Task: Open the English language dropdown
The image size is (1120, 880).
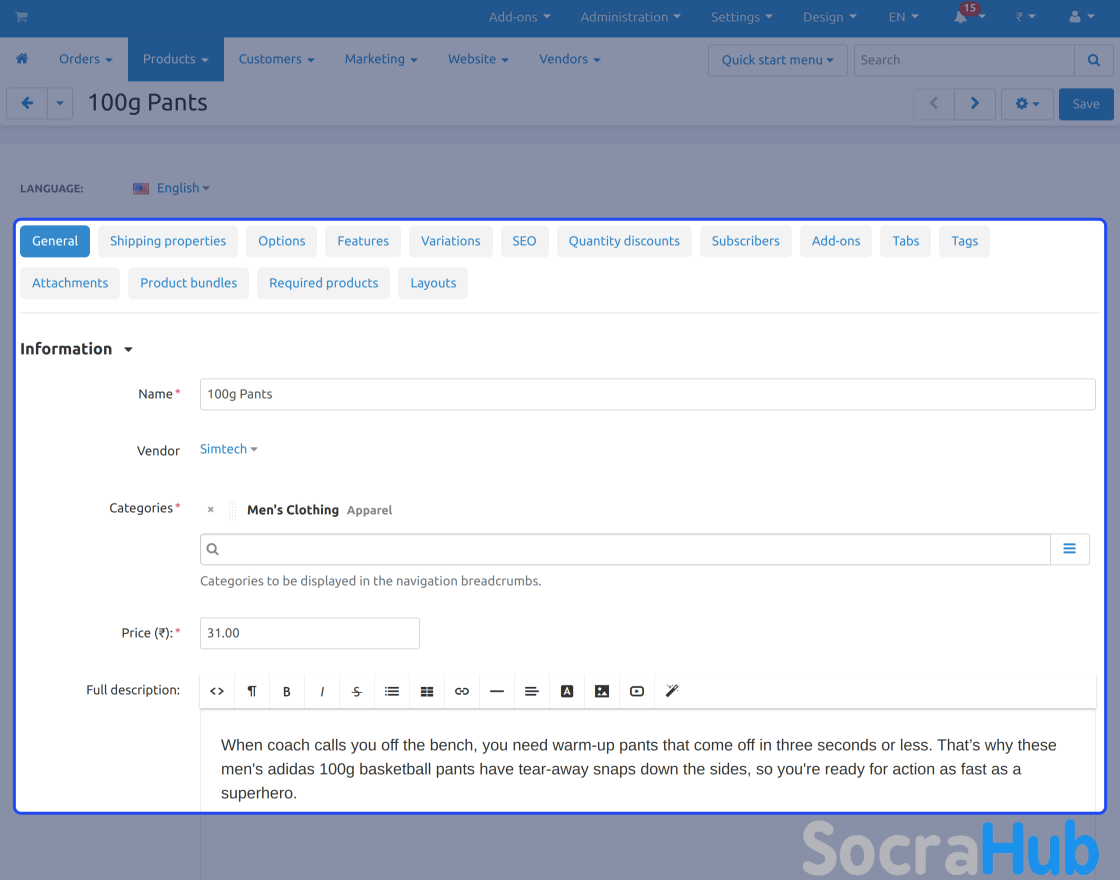Action: [172, 188]
